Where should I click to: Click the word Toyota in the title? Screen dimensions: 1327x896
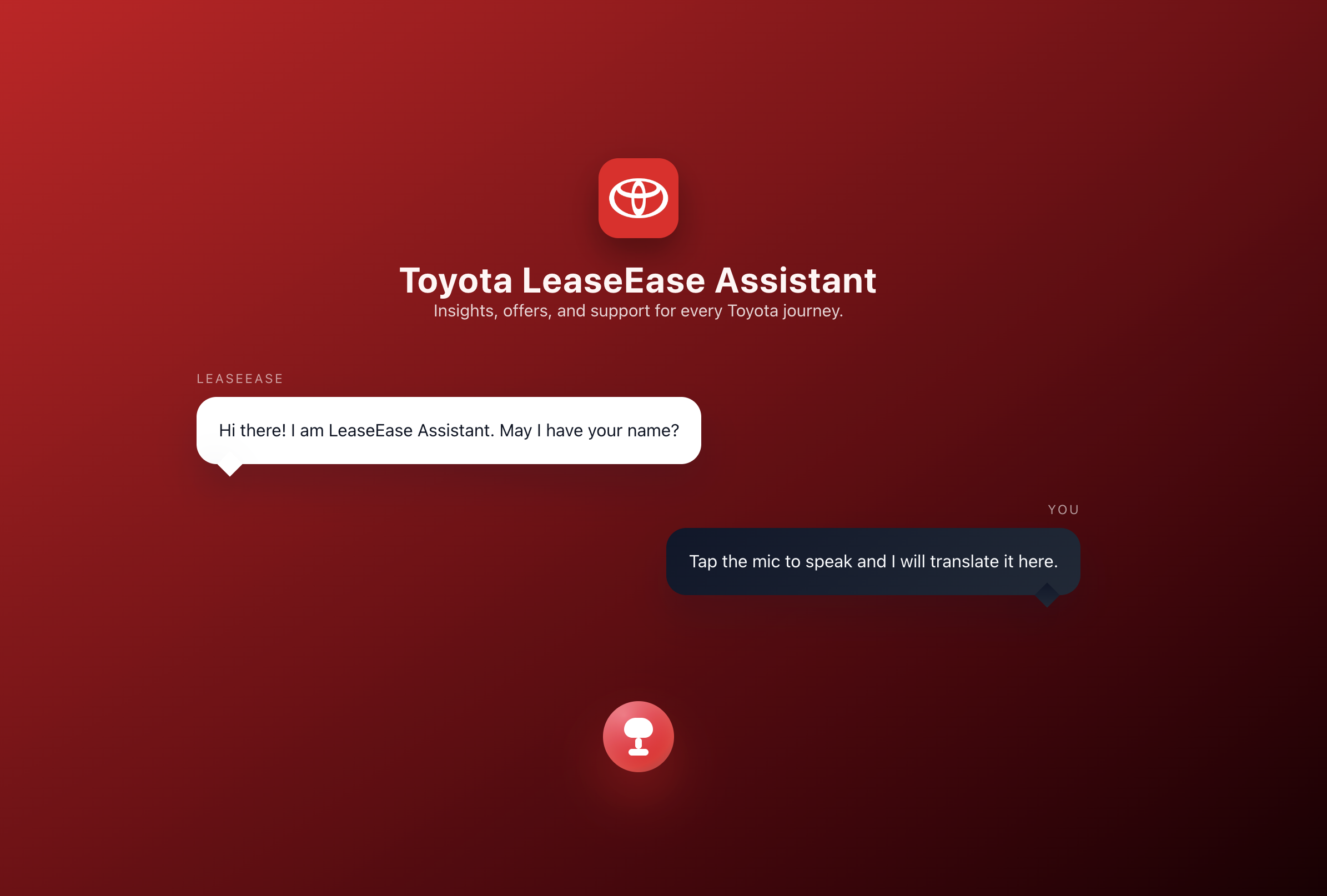tap(456, 281)
